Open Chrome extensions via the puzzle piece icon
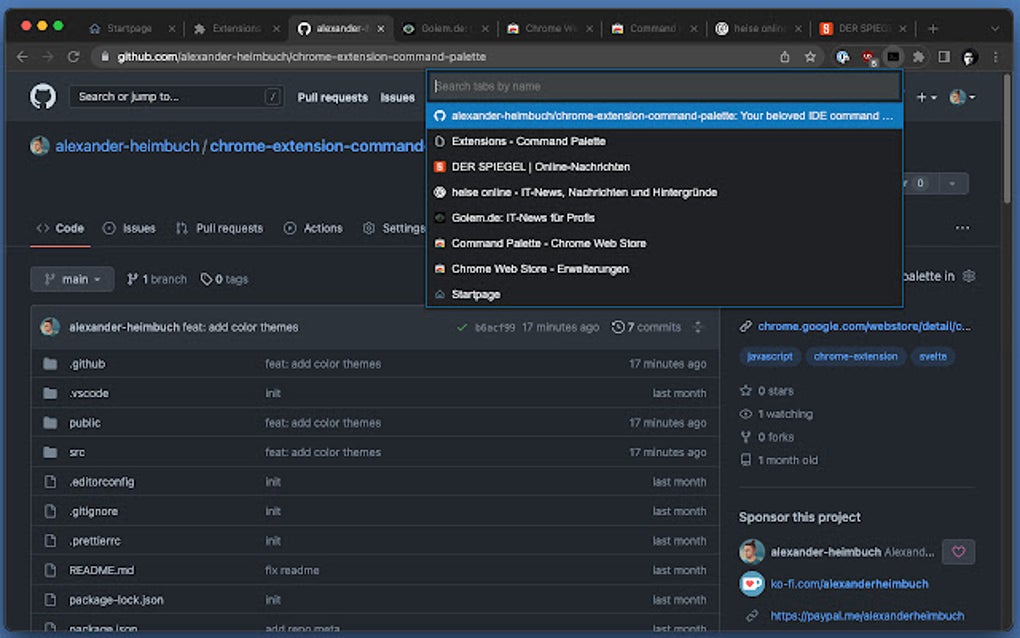1020x638 pixels. click(x=917, y=57)
